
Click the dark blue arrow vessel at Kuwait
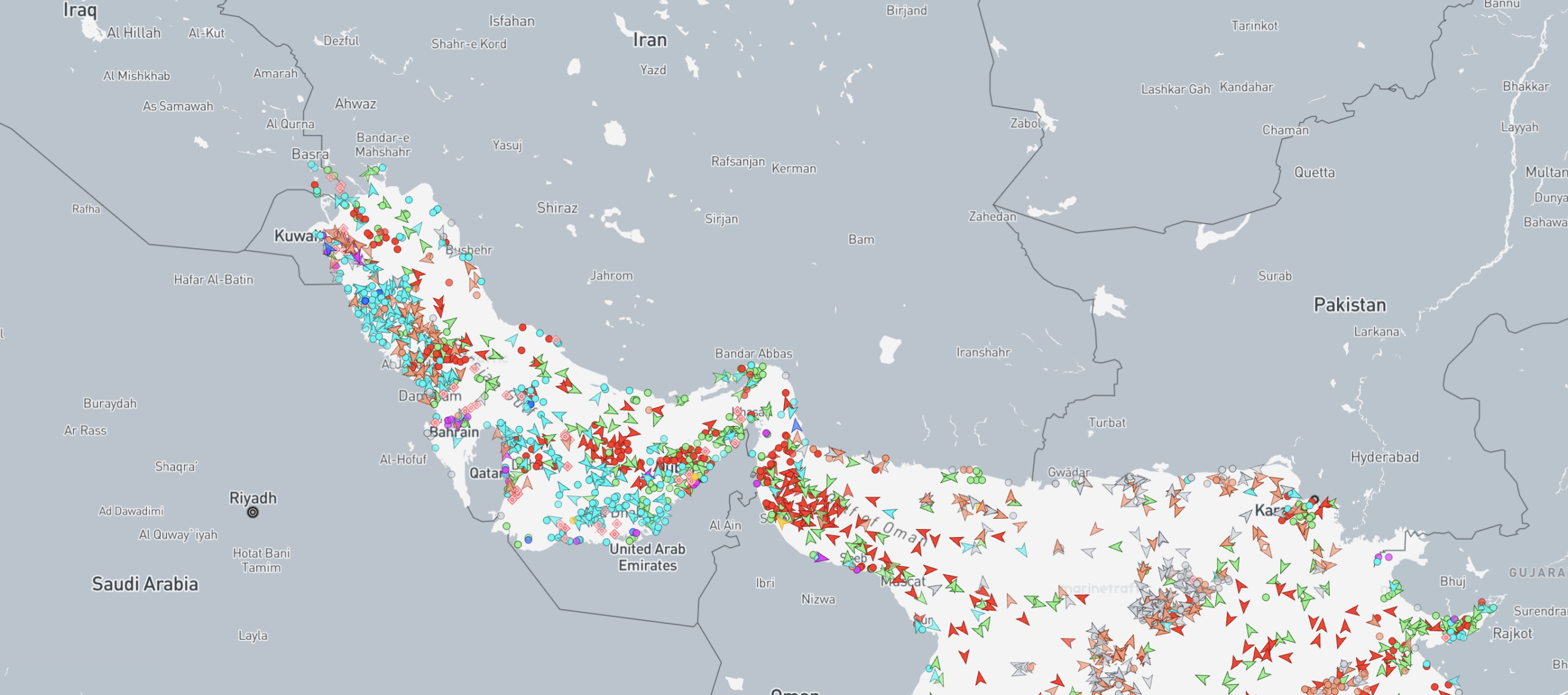(x=328, y=249)
